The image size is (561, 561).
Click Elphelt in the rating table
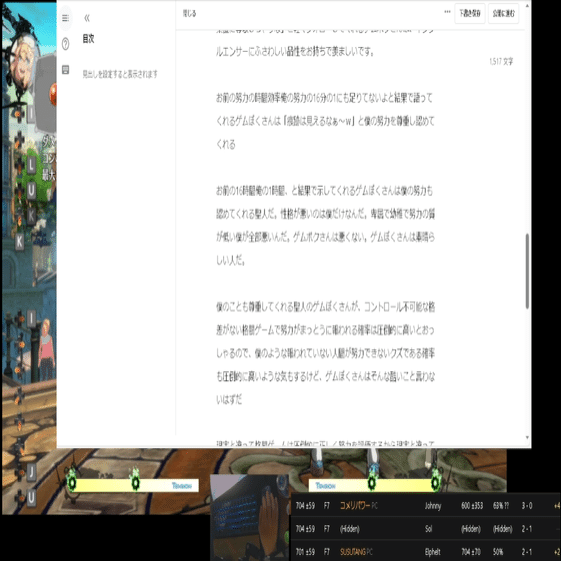tap(432, 552)
